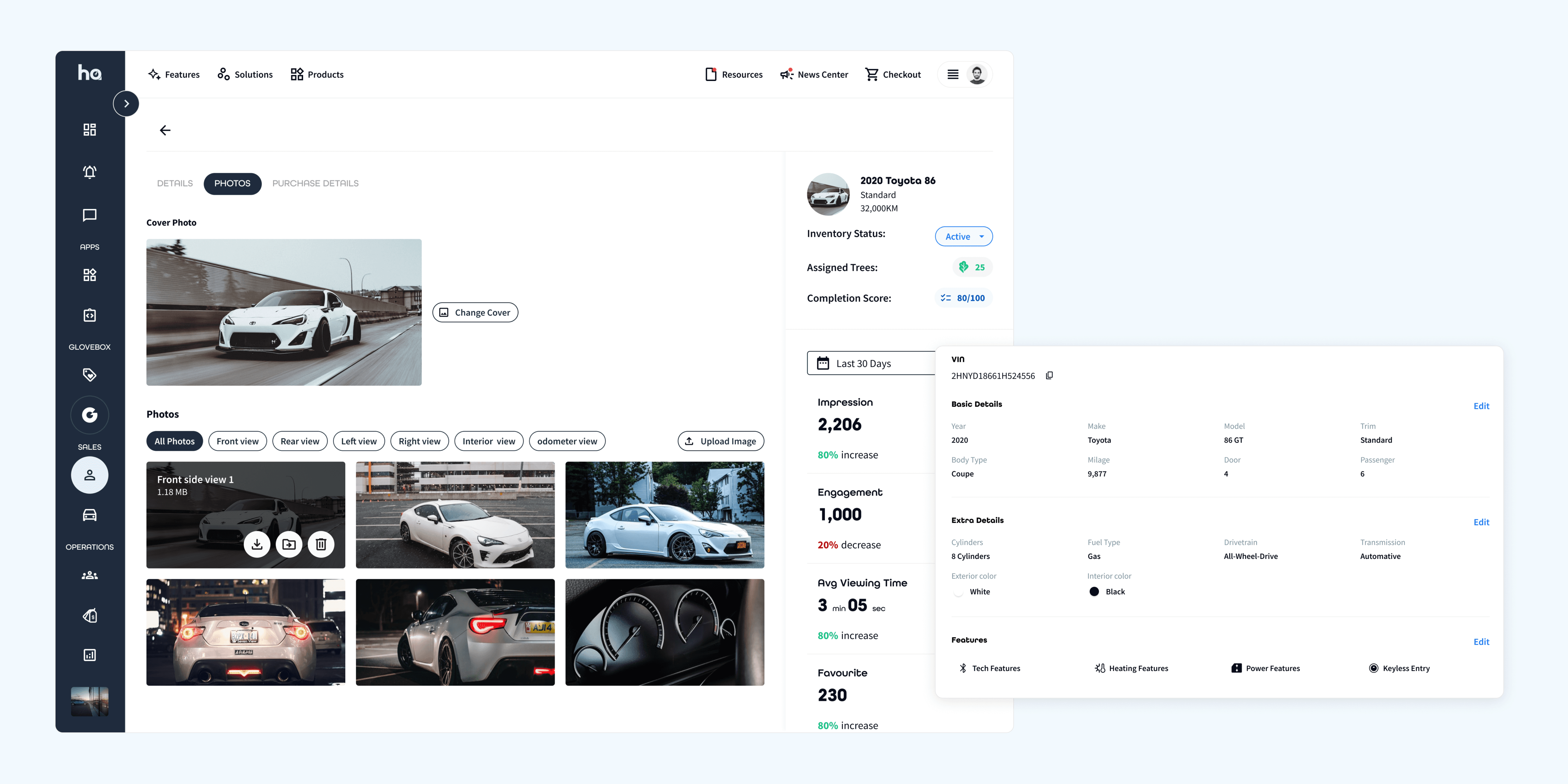Open the car inventory icon in sidebar

pyautogui.click(x=90, y=515)
